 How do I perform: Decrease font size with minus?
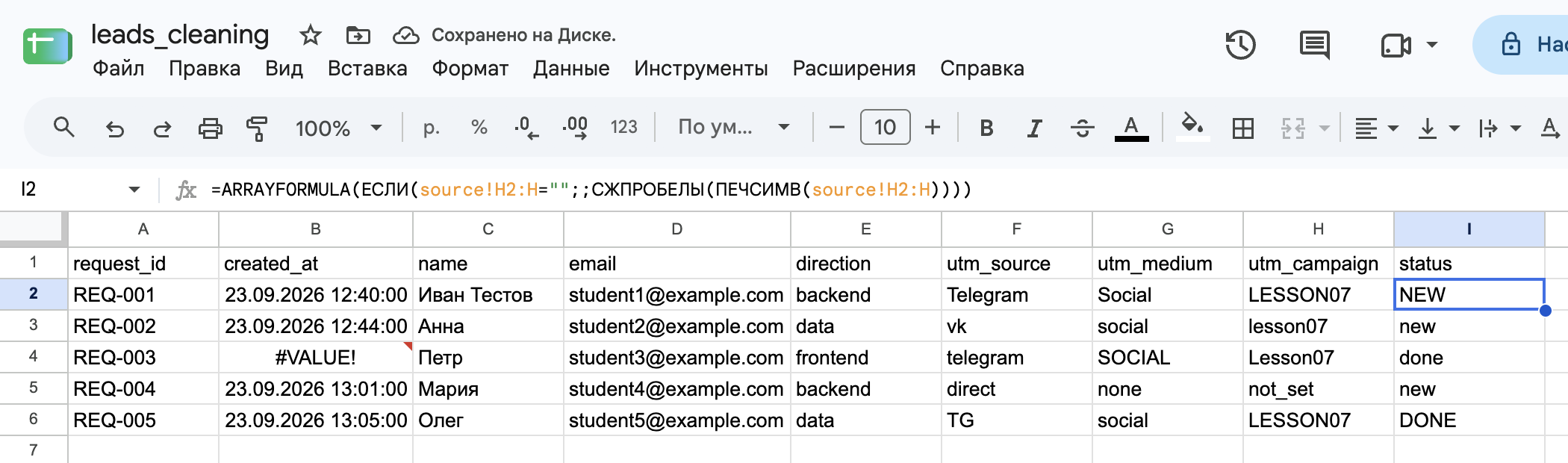click(x=837, y=128)
